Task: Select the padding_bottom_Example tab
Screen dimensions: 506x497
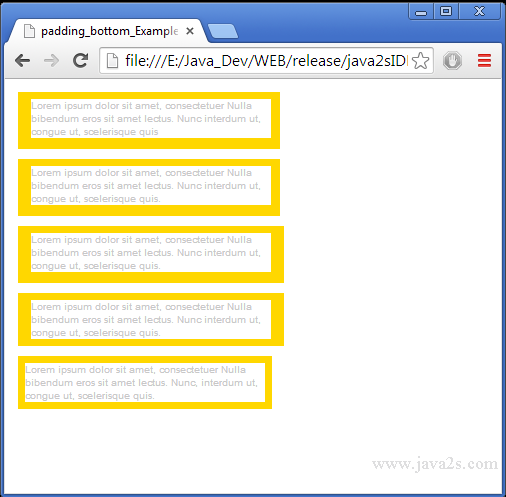Action: point(107,31)
